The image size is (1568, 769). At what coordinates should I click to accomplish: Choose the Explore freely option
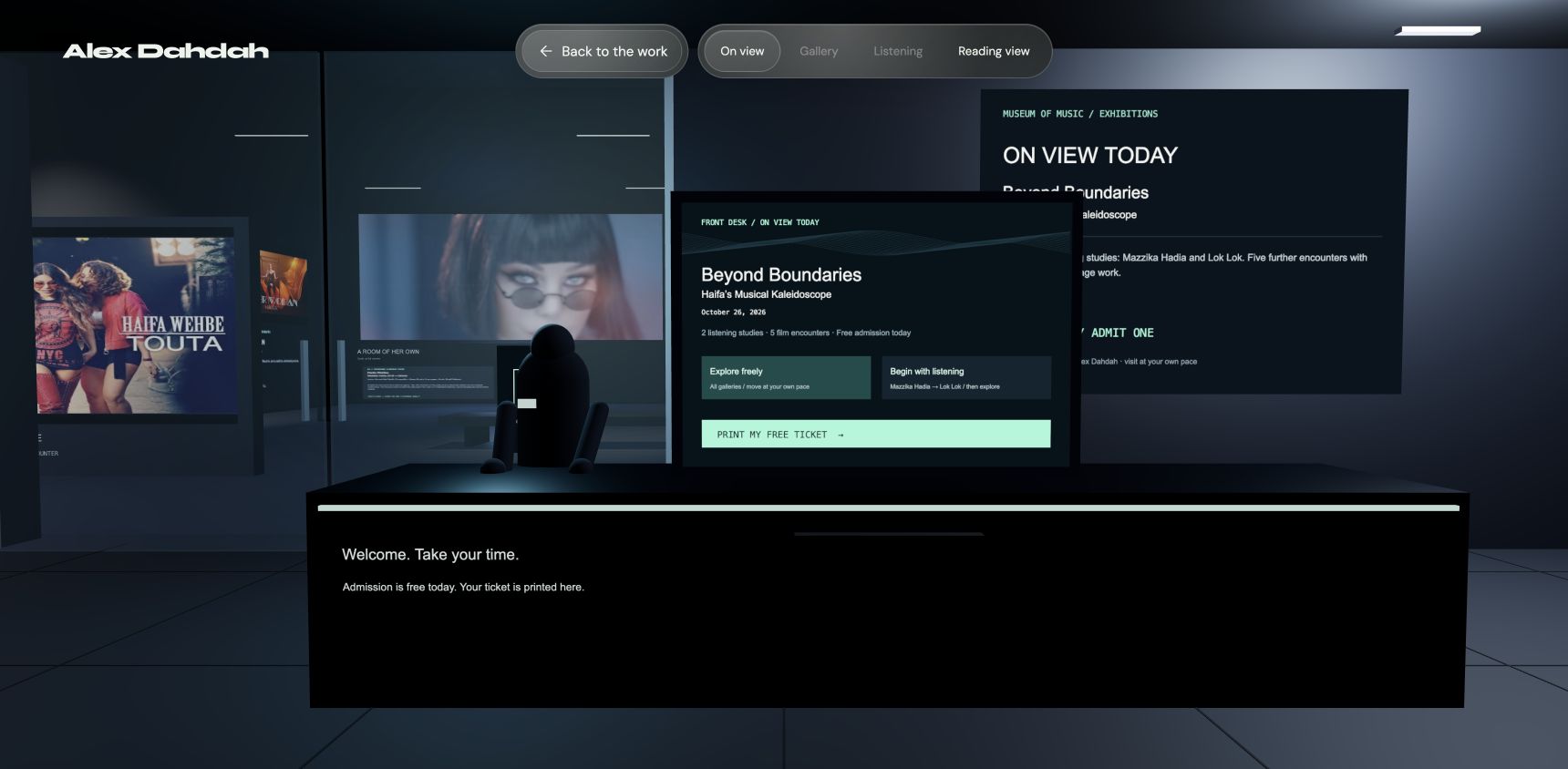pos(786,378)
